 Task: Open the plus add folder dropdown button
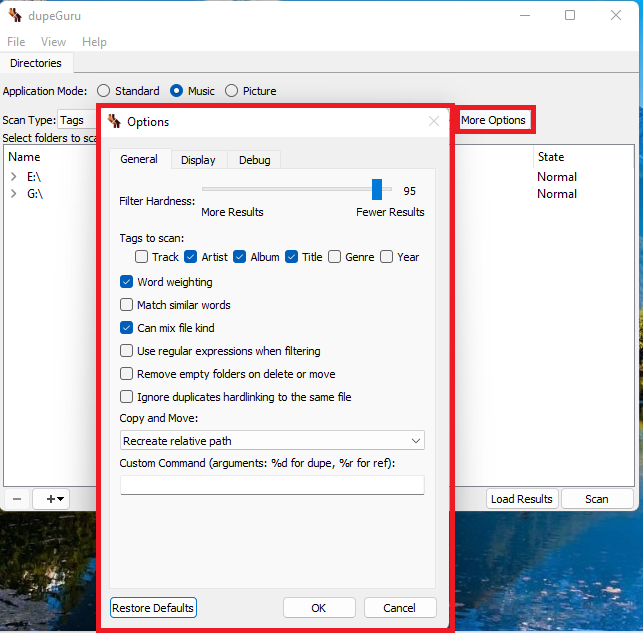pos(51,499)
